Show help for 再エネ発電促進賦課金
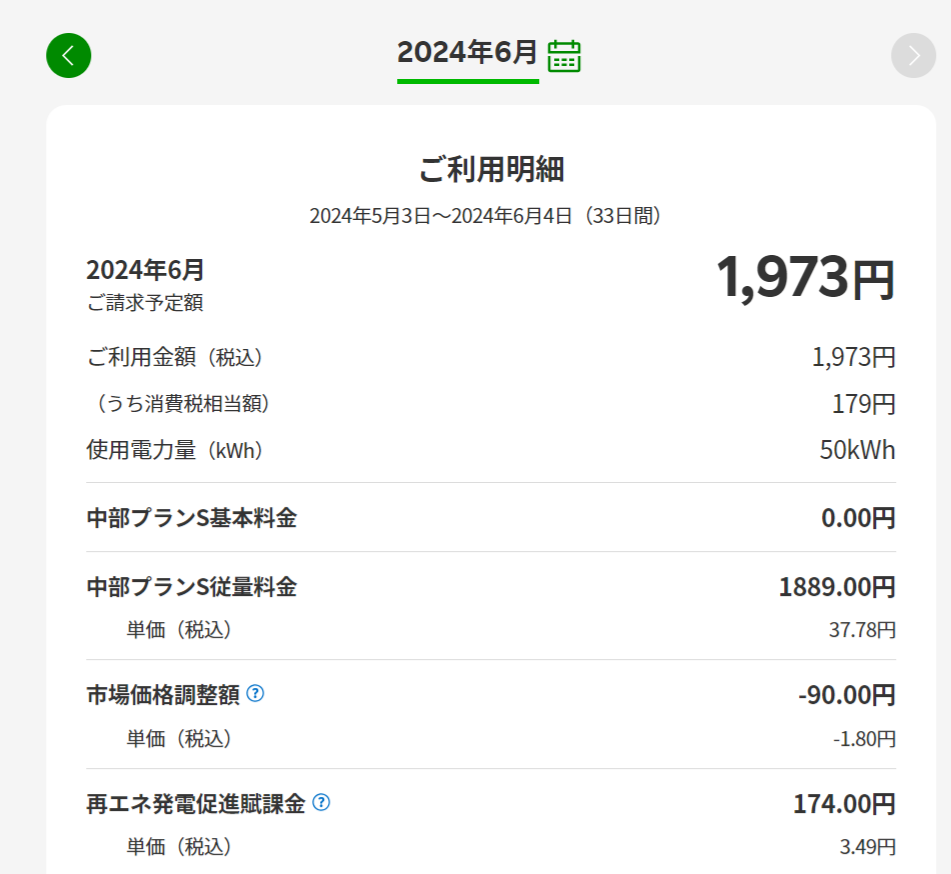This screenshot has height=874, width=951. click(321, 802)
